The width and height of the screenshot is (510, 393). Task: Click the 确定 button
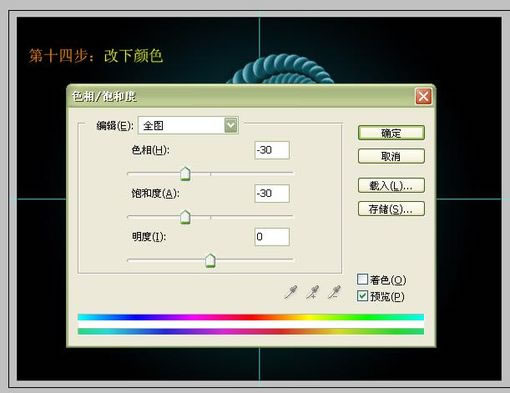tap(391, 133)
